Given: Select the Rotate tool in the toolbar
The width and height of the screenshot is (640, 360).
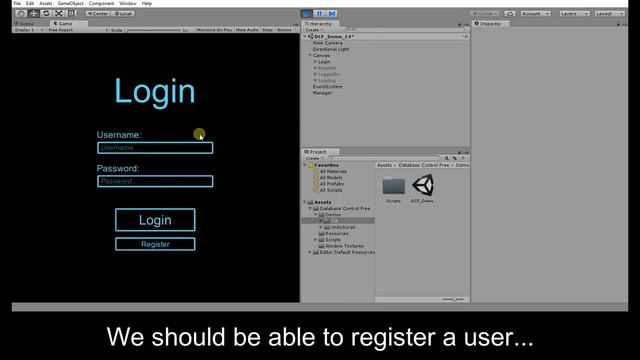Looking at the screenshot, I should (46, 13).
